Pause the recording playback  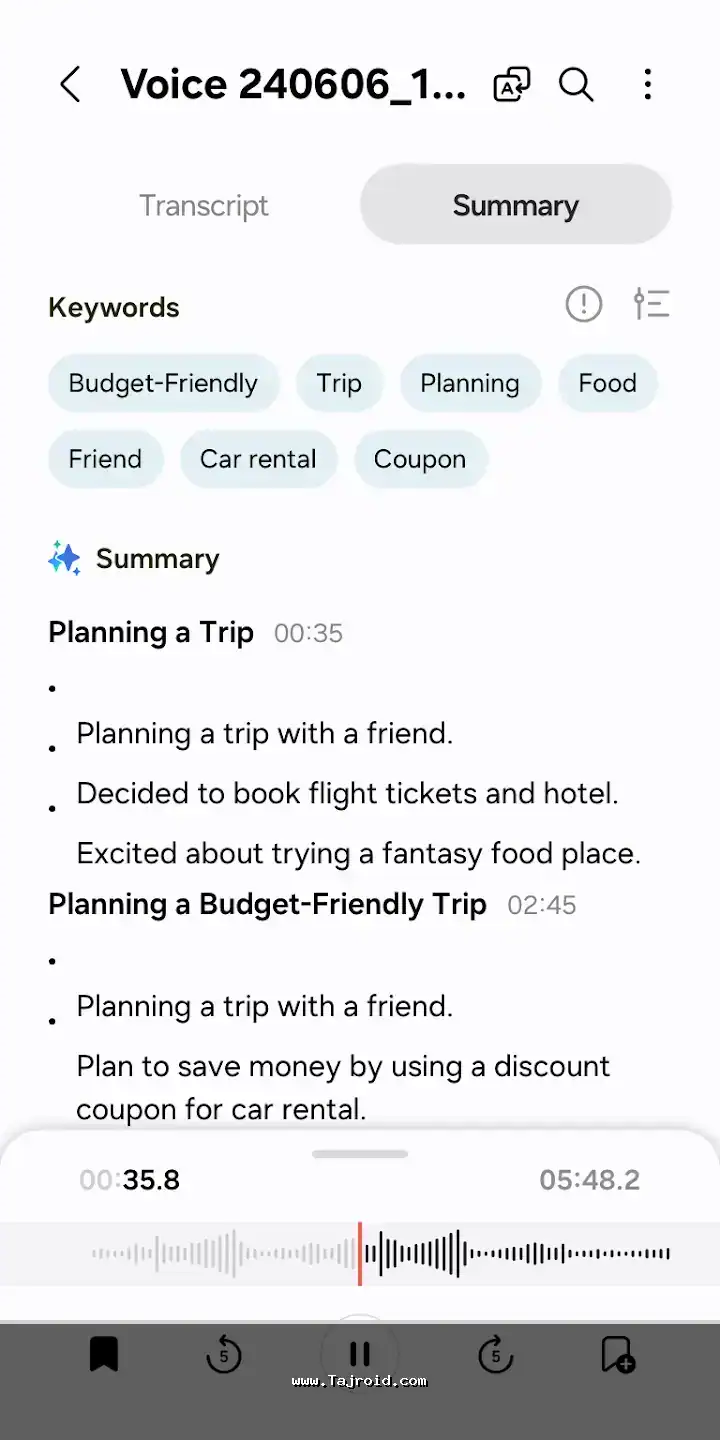360,1354
